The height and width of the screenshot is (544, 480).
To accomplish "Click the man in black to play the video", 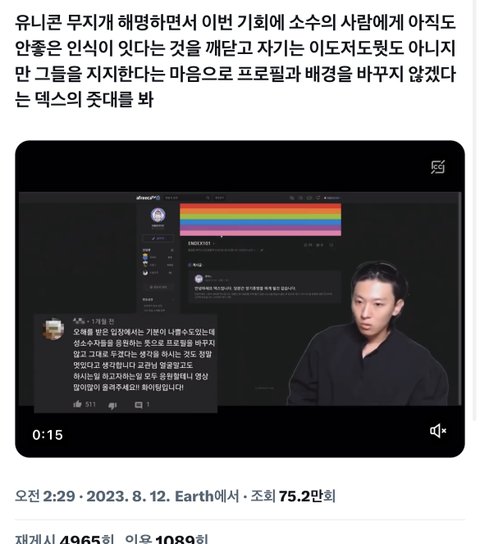I will coord(368,333).
